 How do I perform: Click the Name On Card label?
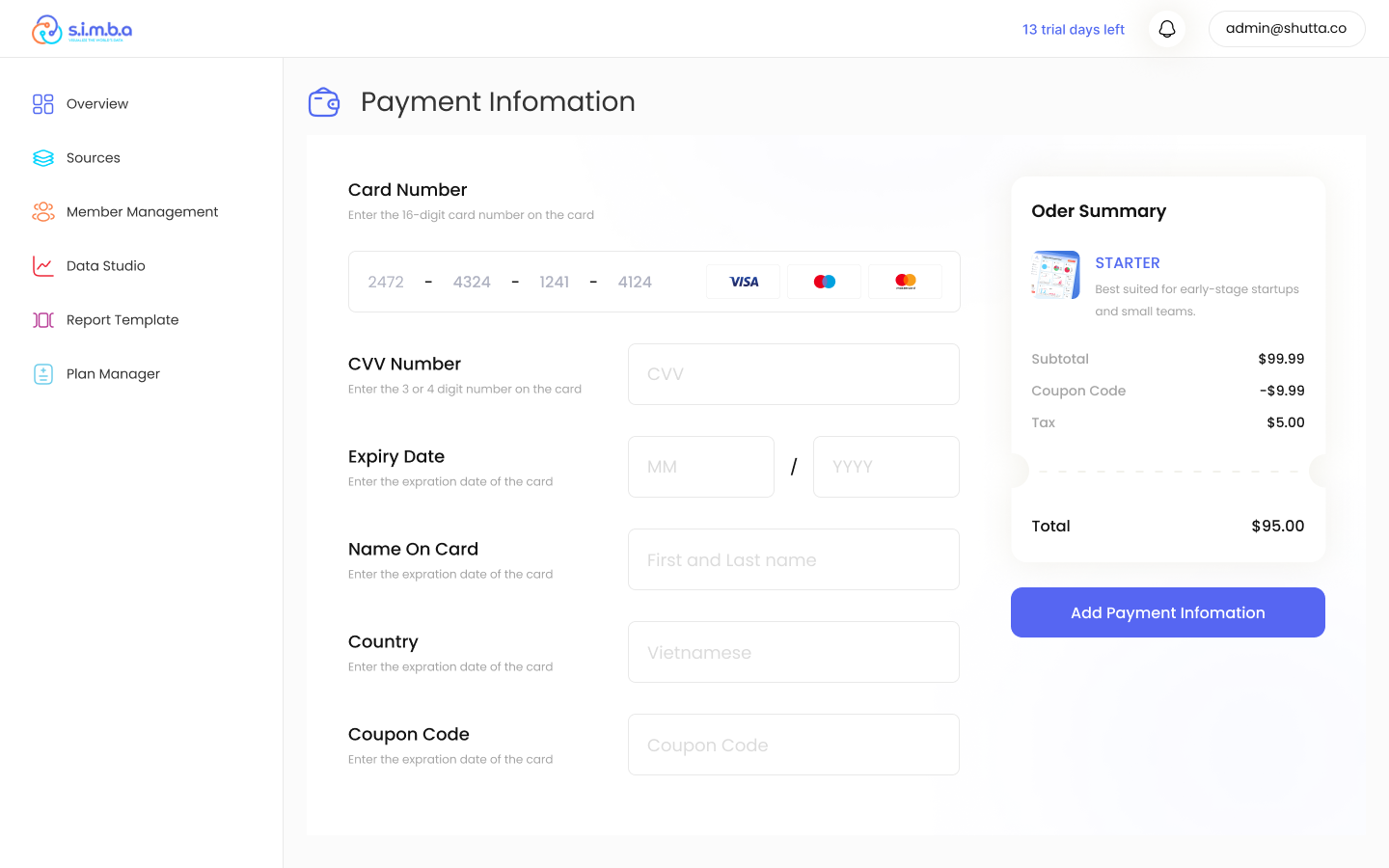[x=413, y=549]
